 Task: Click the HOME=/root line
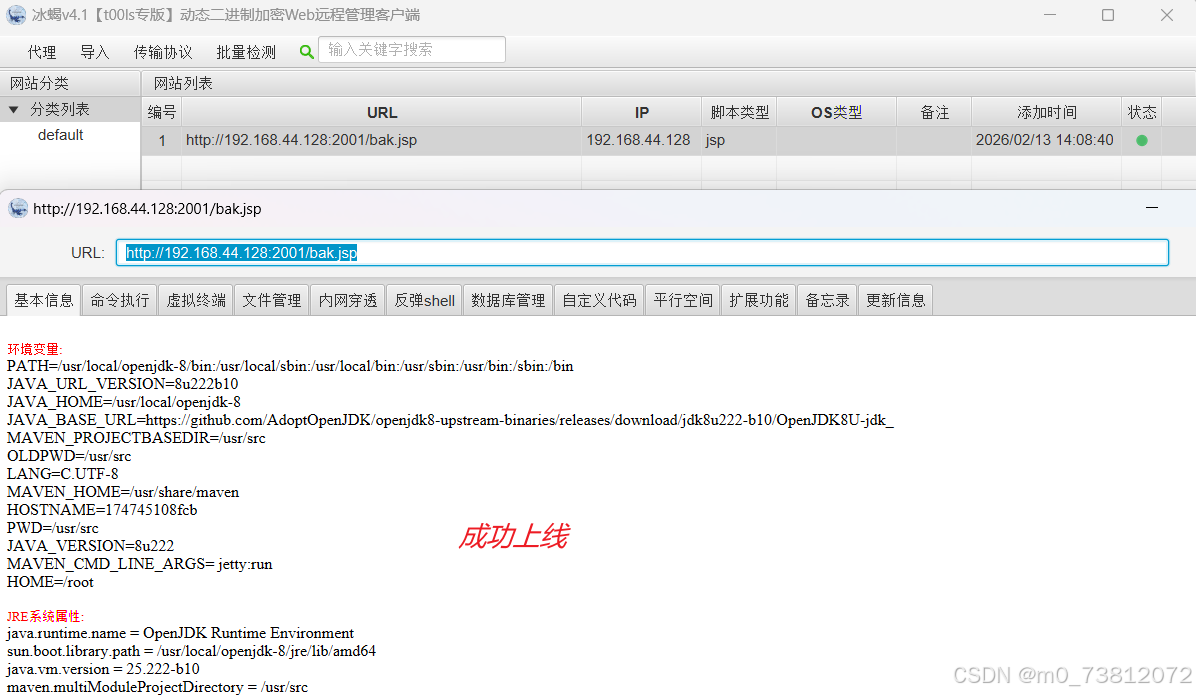pyautogui.click(x=50, y=582)
